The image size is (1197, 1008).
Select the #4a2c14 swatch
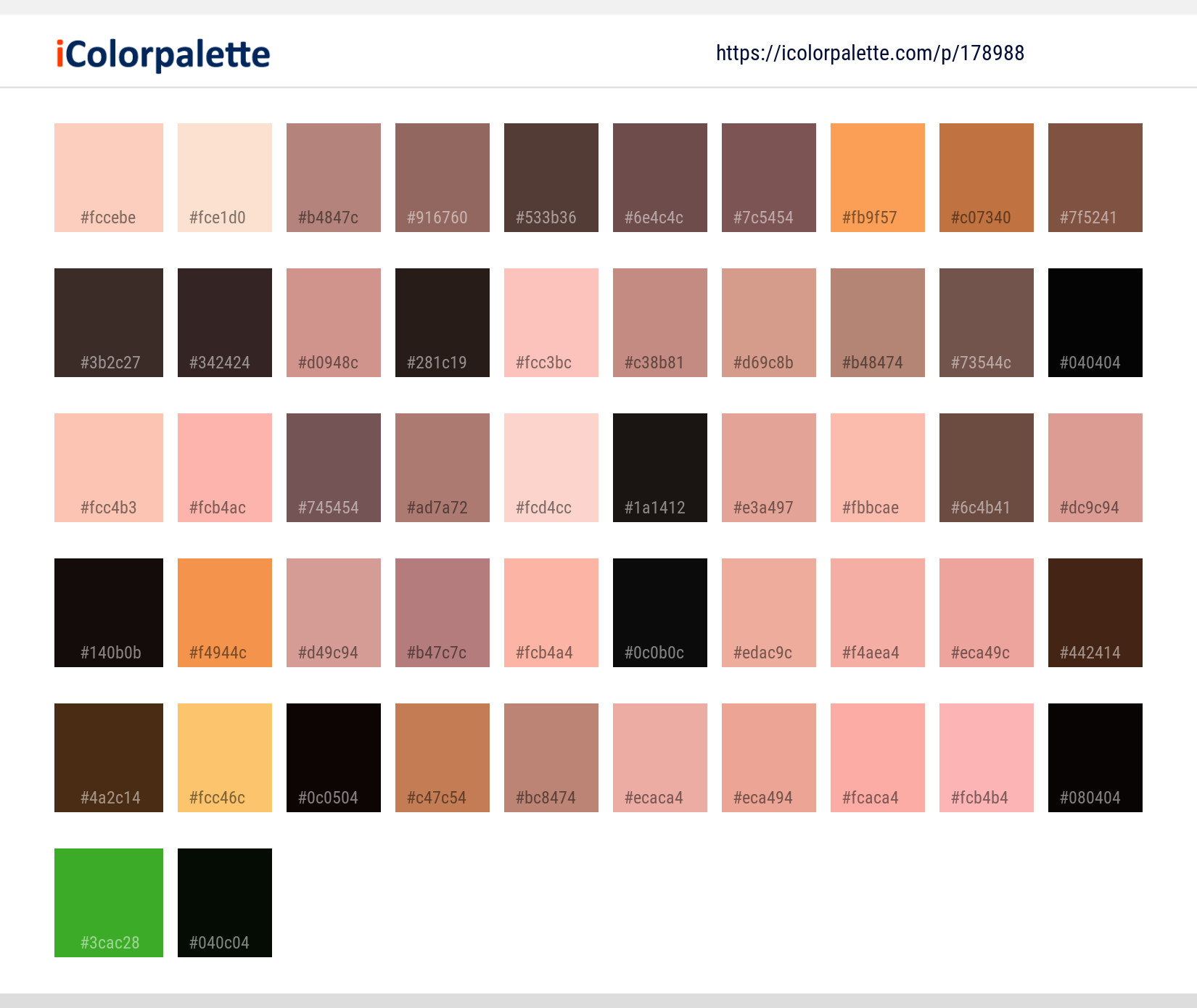click(x=109, y=758)
